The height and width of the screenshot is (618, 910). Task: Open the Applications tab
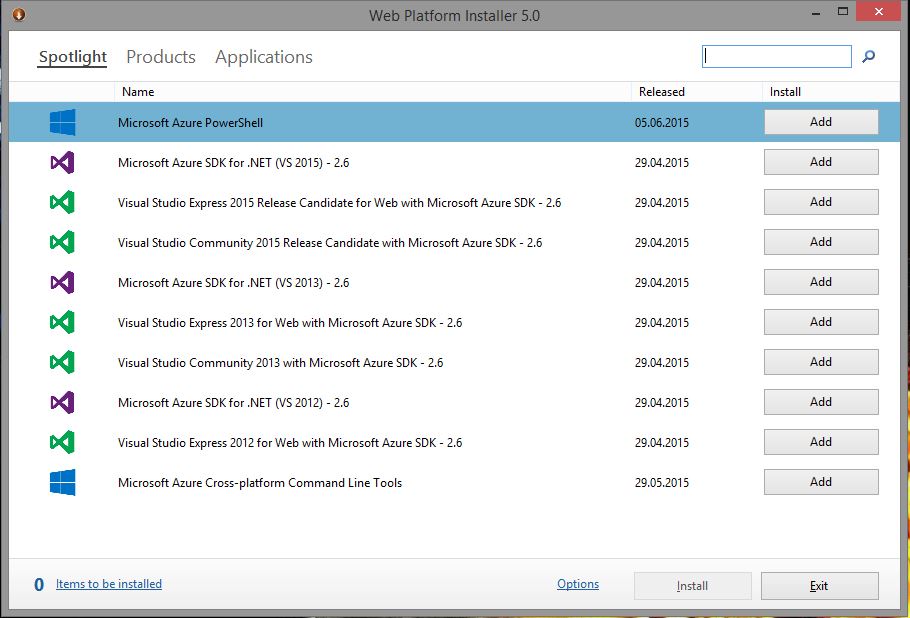pyautogui.click(x=264, y=57)
